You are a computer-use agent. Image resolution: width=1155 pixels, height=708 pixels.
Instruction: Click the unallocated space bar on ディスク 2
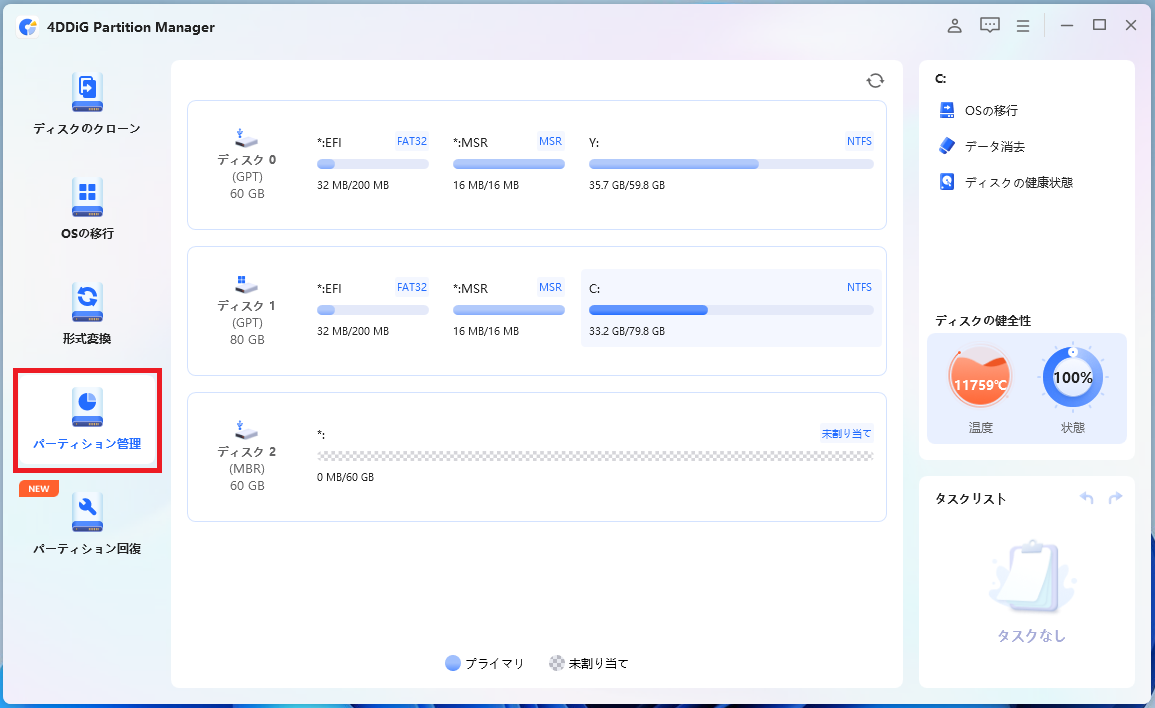(595, 456)
